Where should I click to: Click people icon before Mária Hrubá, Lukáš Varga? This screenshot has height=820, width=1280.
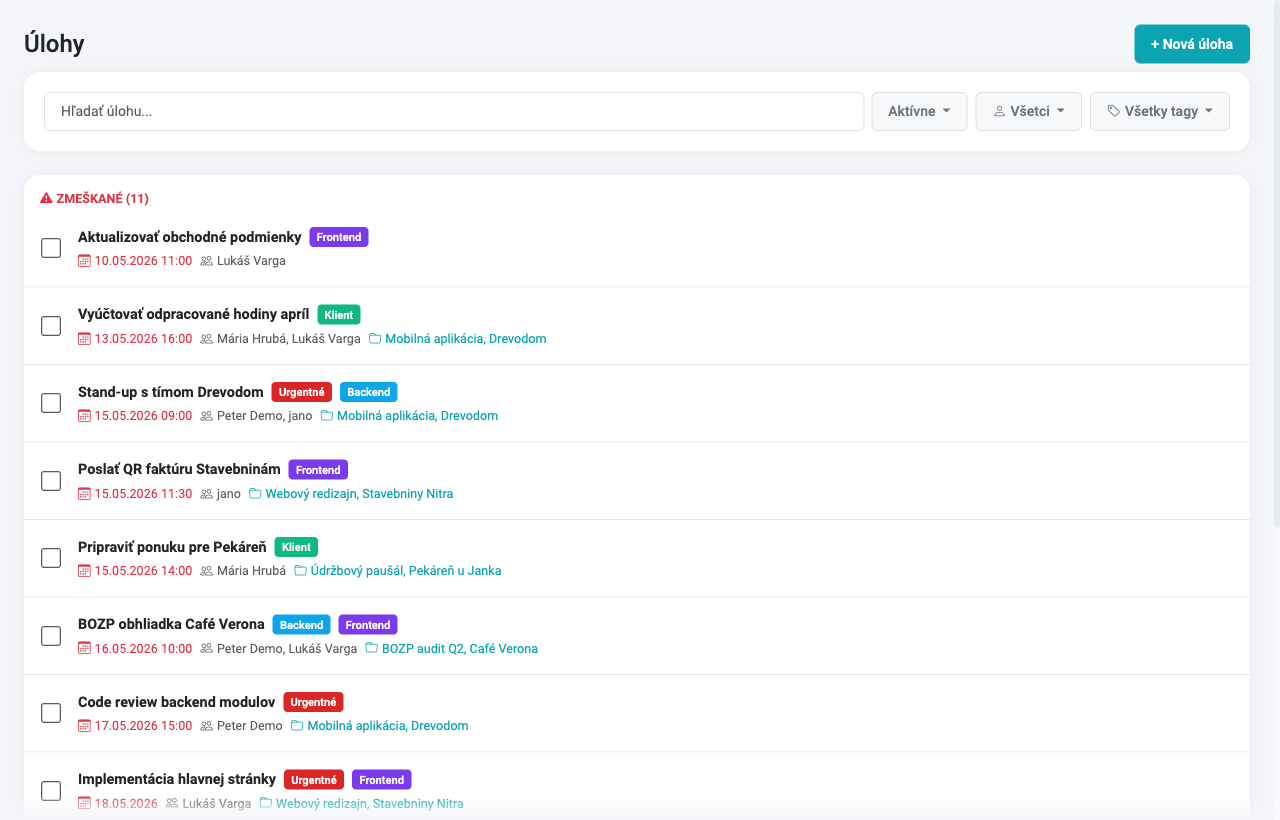(207, 339)
